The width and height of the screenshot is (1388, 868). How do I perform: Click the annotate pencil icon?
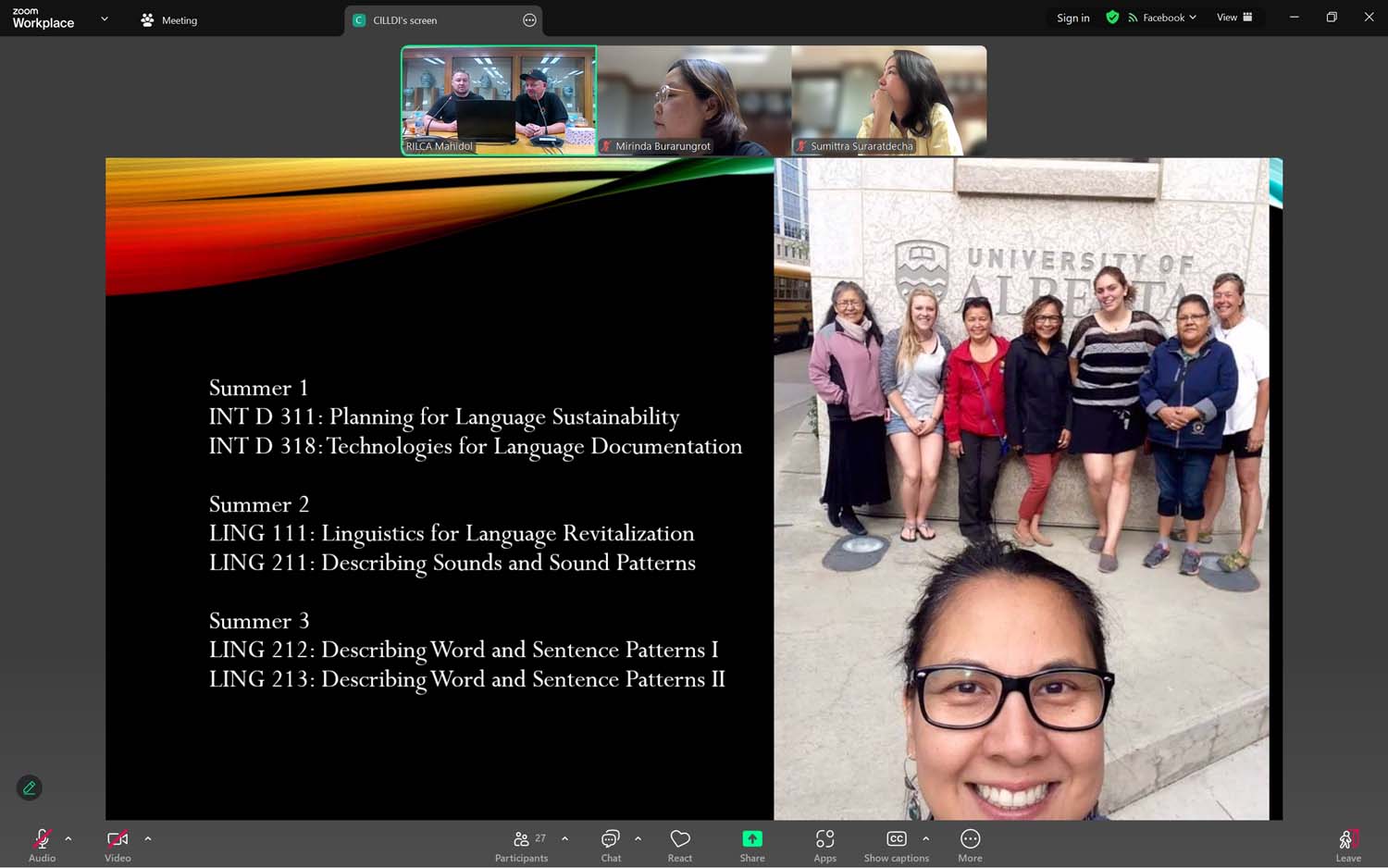click(x=30, y=788)
